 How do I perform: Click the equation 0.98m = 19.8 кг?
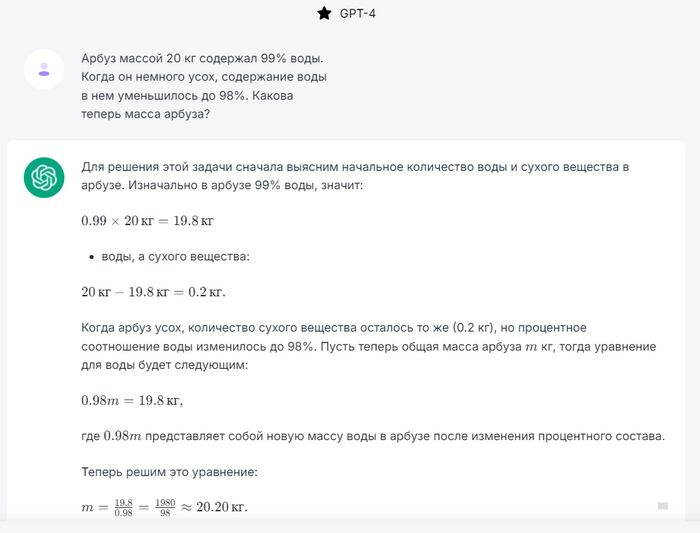132,400
